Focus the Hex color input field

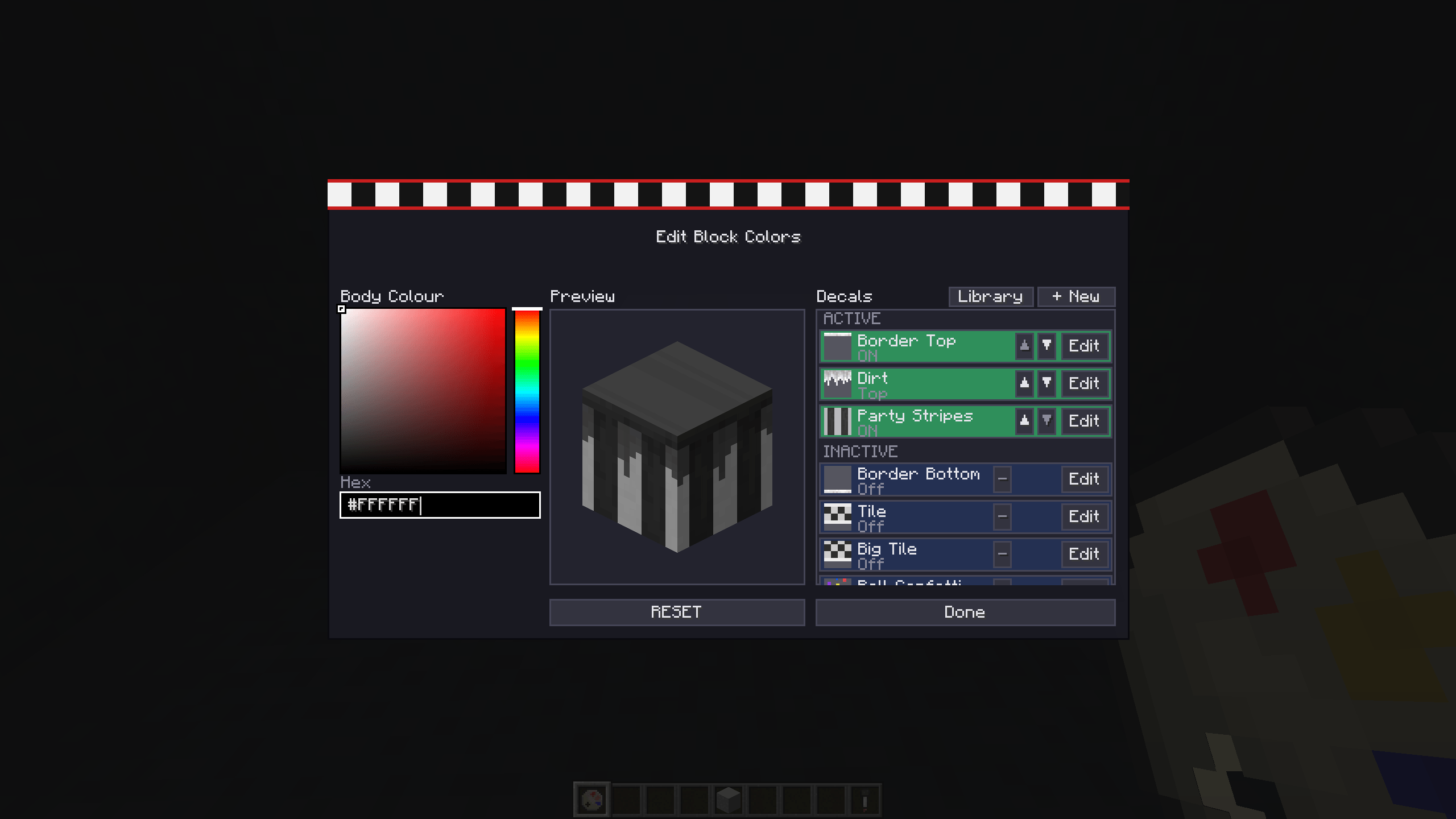pyautogui.click(x=440, y=505)
